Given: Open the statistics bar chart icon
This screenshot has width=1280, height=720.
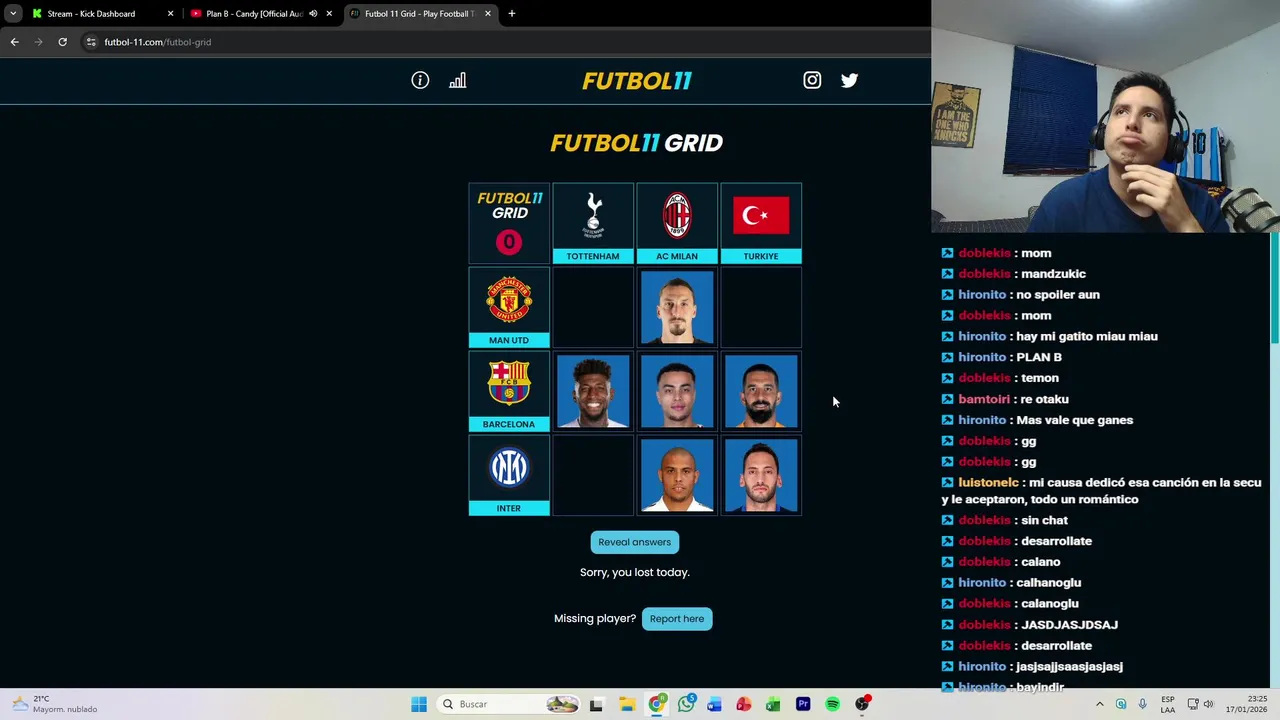Looking at the screenshot, I should click(x=457, y=80).
